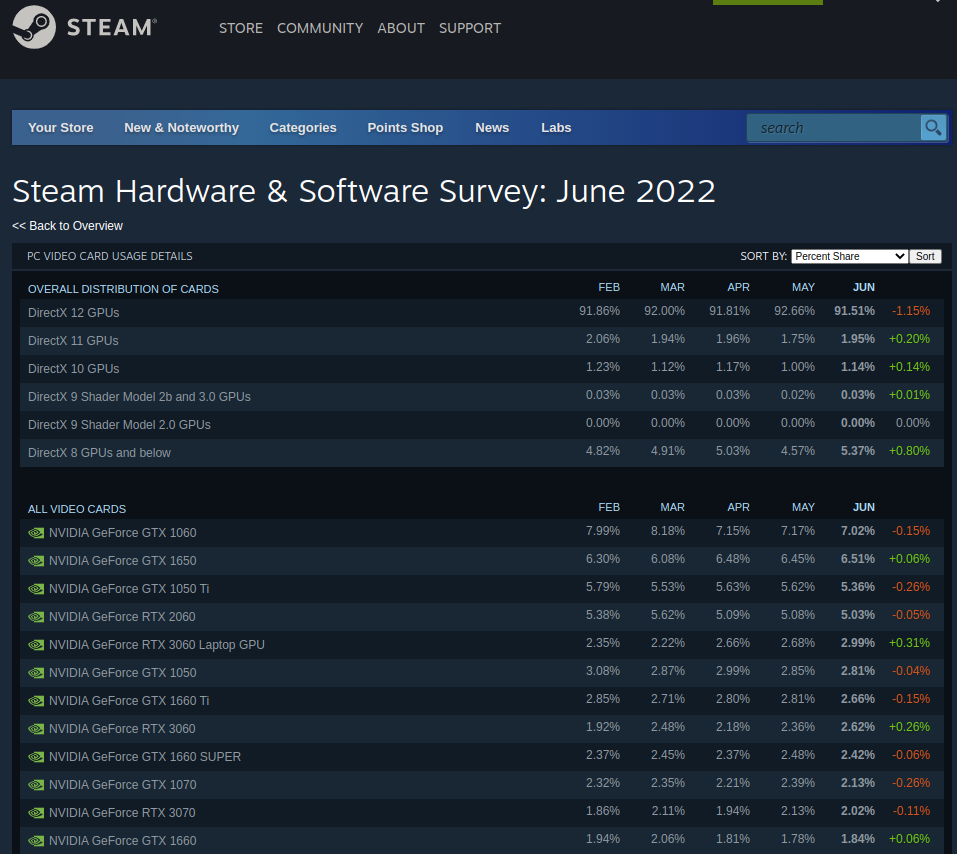
Task: Click the +0.80% change value
Action: pyautogui.click(x=909, y=451)
